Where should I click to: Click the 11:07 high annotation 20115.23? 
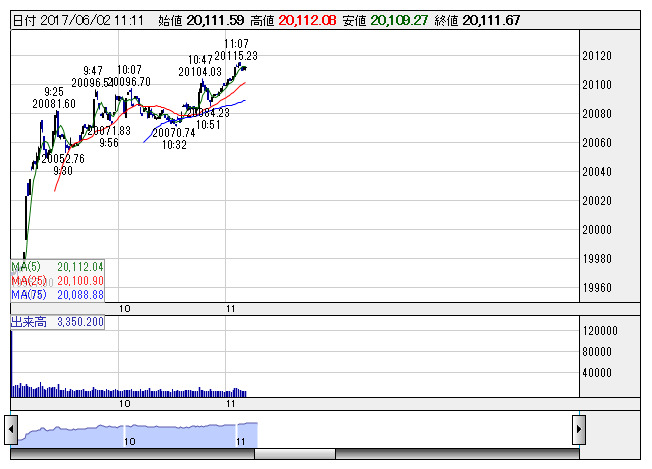[236, 56]
